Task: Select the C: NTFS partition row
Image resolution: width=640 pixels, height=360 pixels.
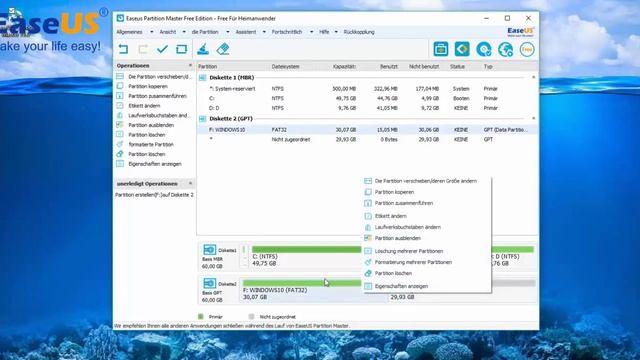Action: [x=367, y=98]
